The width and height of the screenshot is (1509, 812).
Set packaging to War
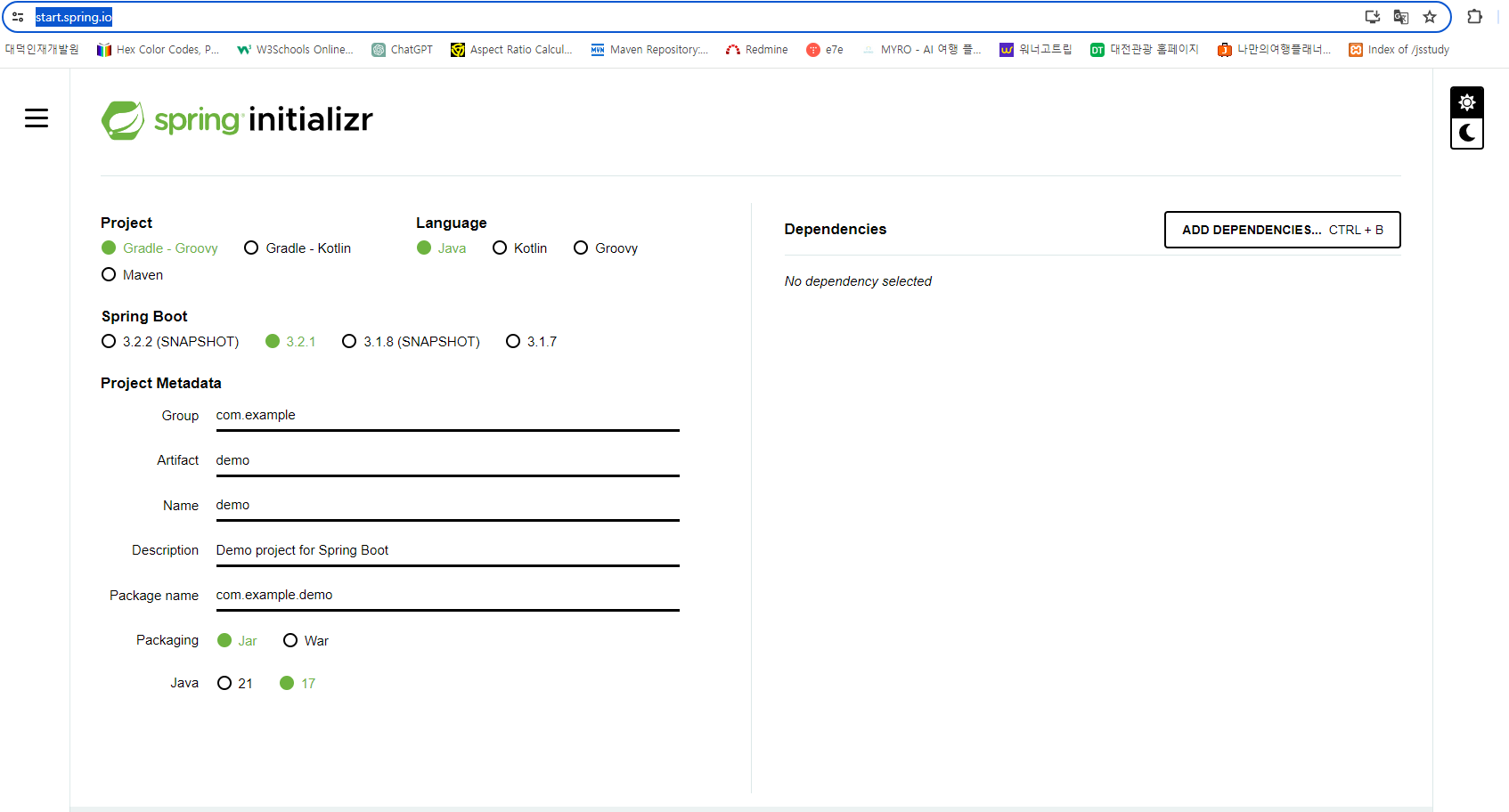[x=306, y=641]
